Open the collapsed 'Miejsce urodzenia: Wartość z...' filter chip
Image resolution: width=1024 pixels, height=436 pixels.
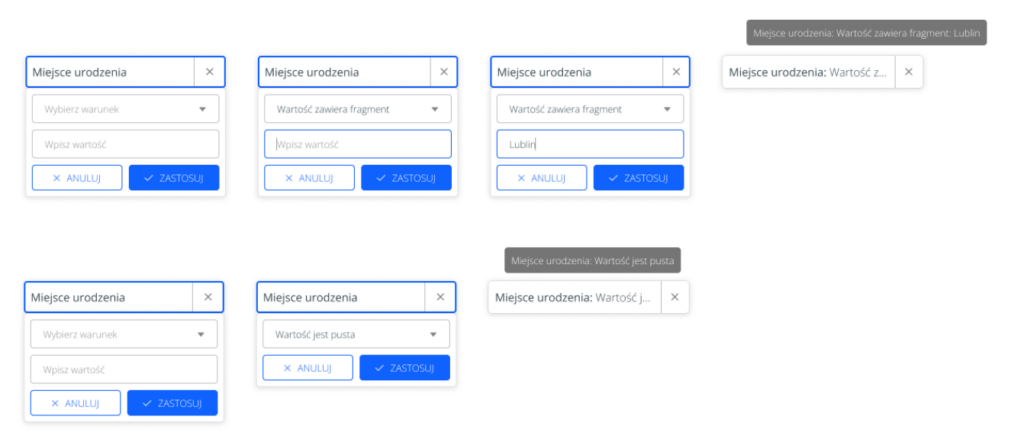(808, 72)
